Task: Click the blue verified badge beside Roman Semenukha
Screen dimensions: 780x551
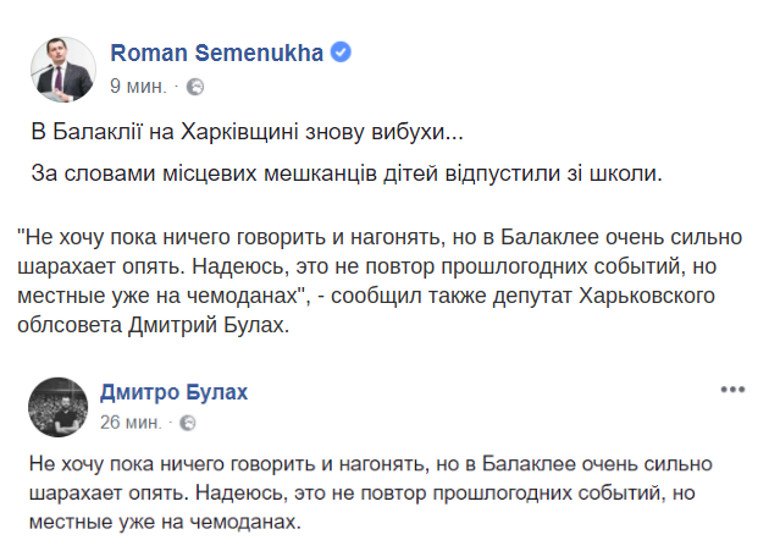Action: (x=341, y=52)
